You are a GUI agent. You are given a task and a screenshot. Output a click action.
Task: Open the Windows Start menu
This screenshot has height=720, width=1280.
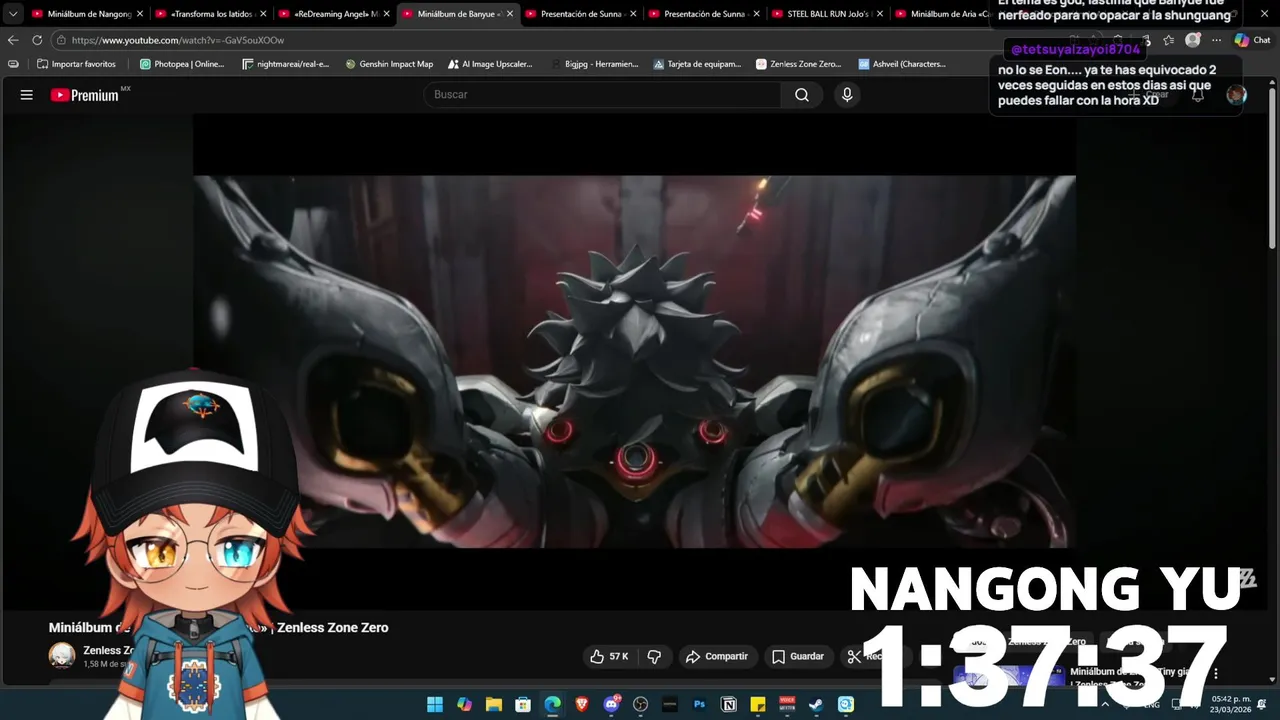point(435,705)
